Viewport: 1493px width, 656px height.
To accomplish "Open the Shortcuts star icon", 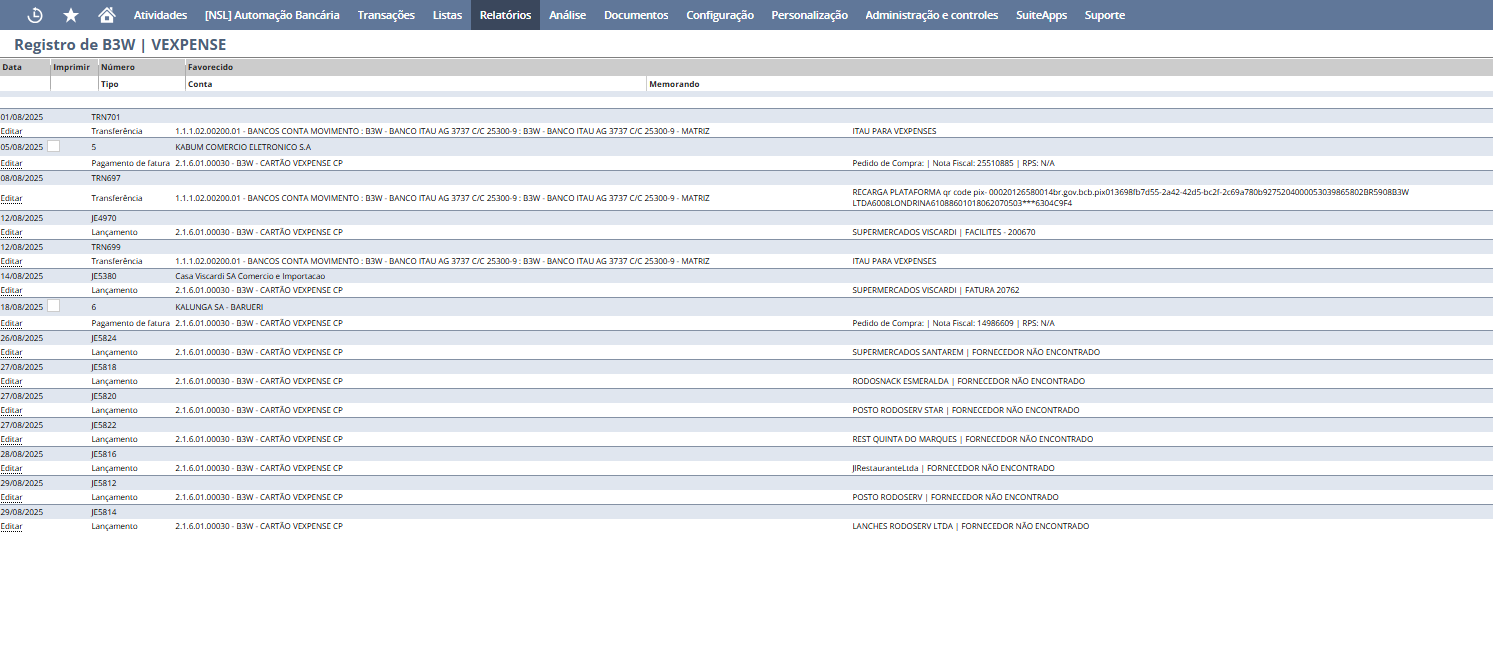I will (x=71, y=15).
